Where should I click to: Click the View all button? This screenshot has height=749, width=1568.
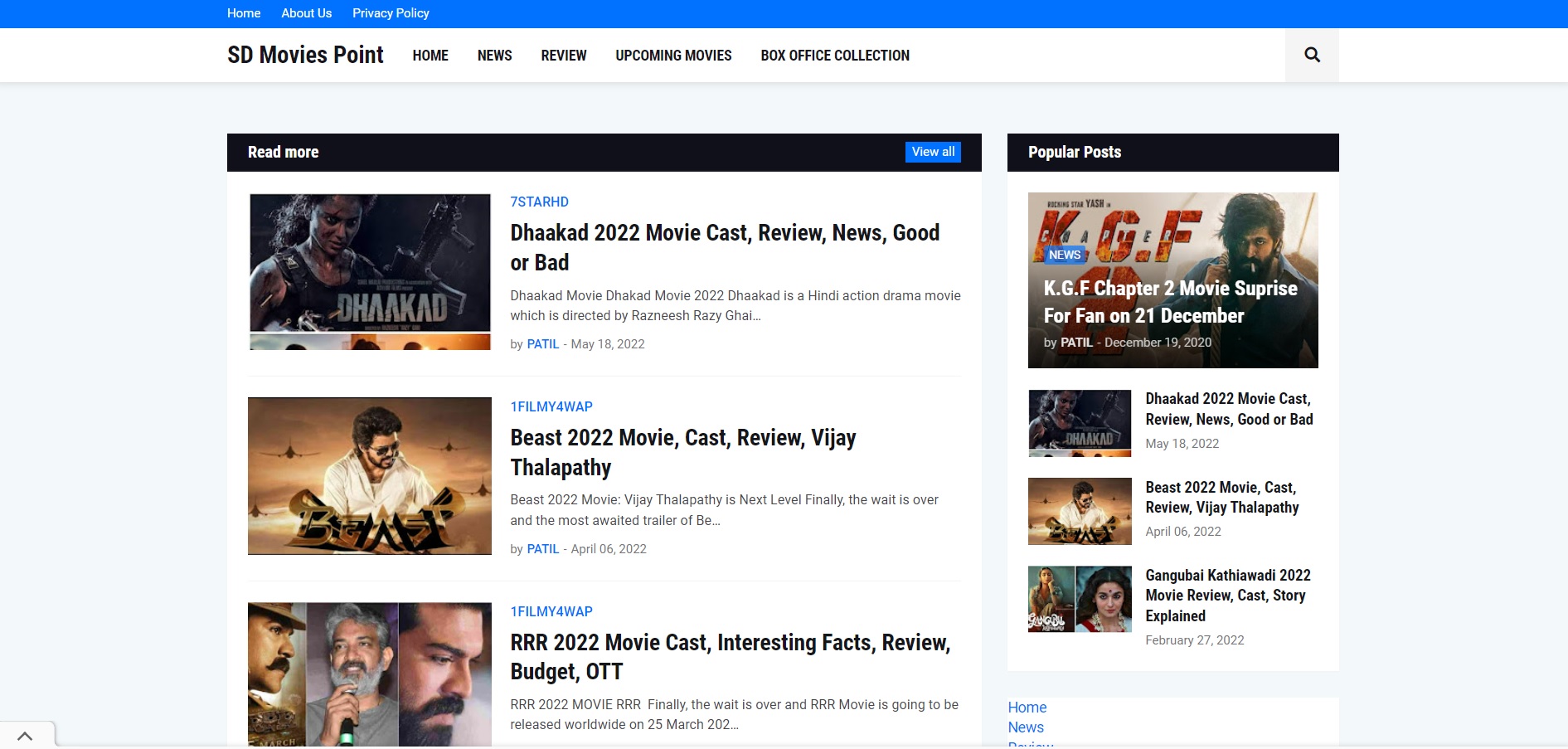point(933,152)
